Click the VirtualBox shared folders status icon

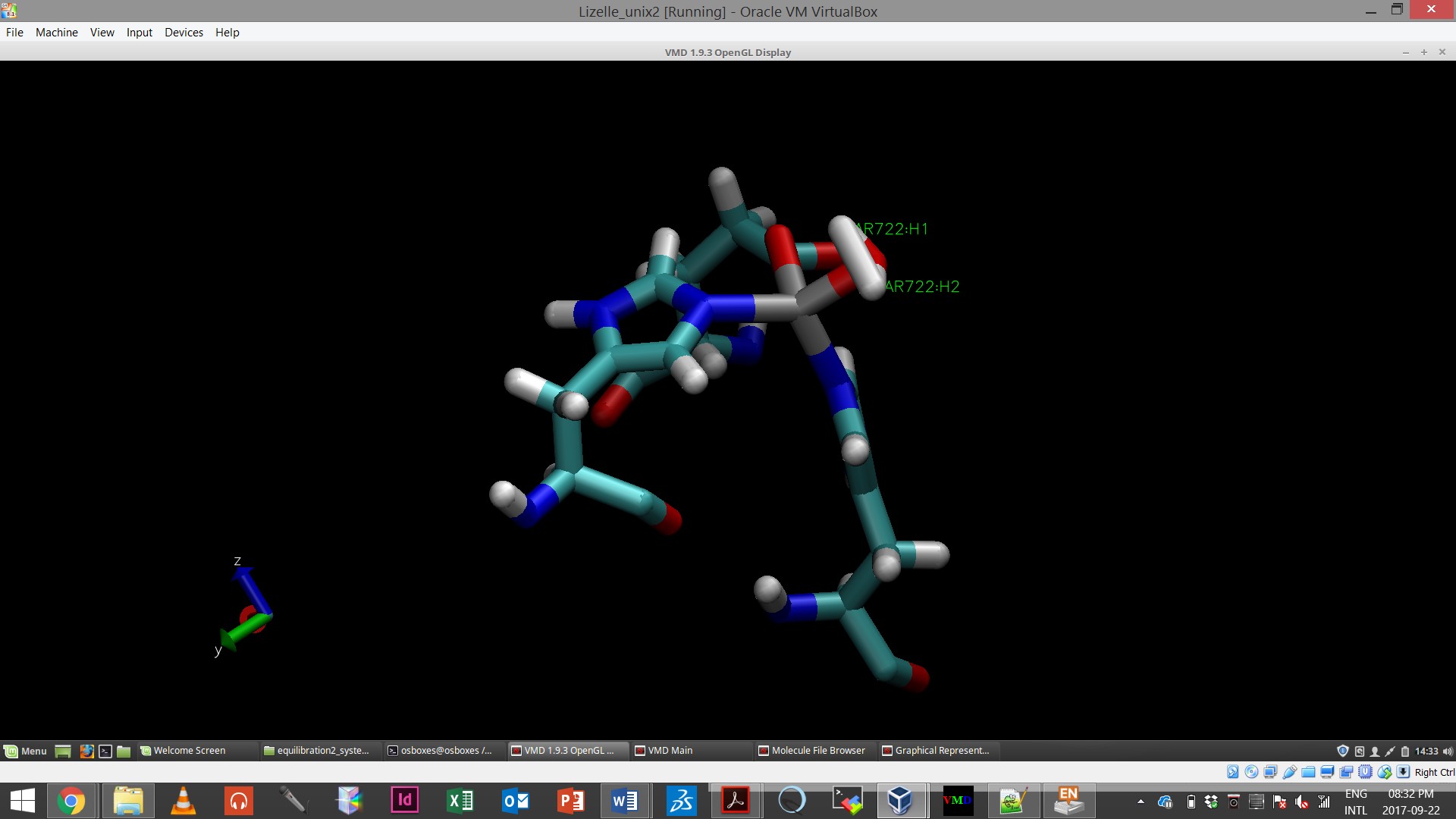coord(1308,772)
